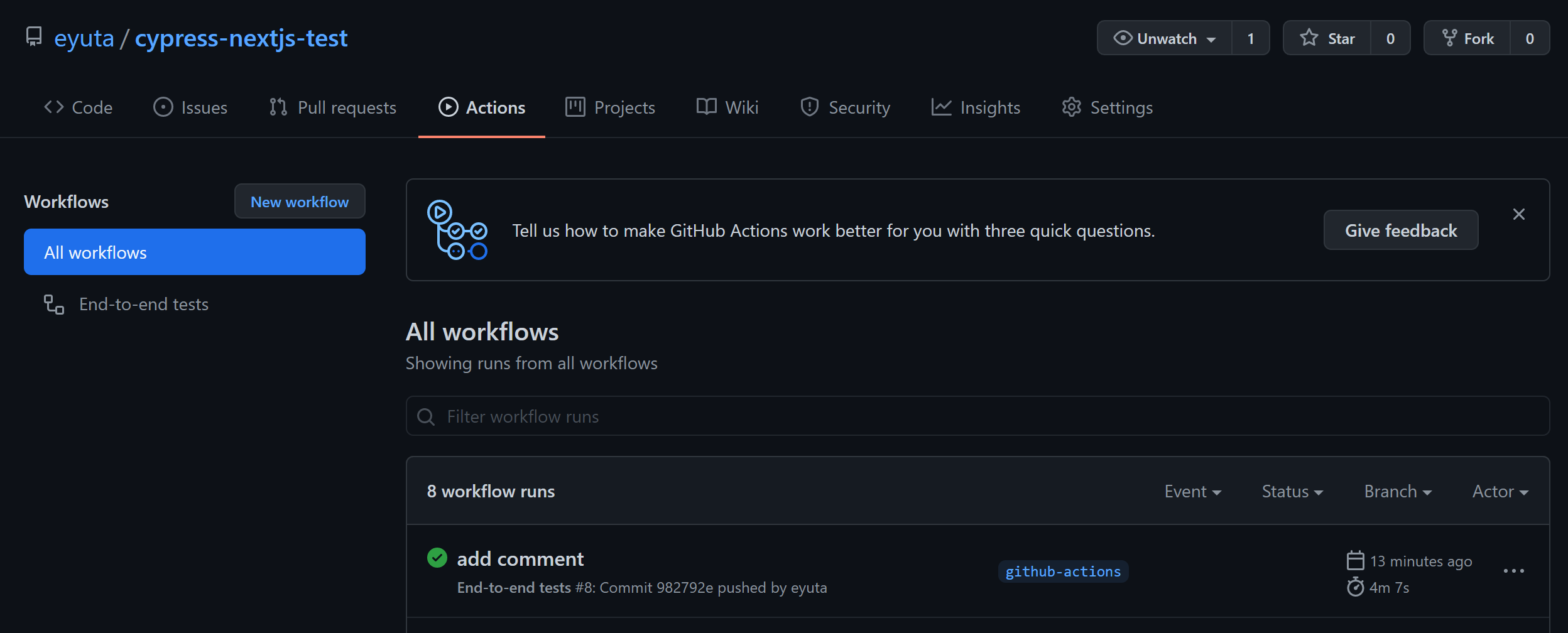Click the Security shield icon
Screen dimensions: 1568x633
pyautogui.click(x=810, y=107)
